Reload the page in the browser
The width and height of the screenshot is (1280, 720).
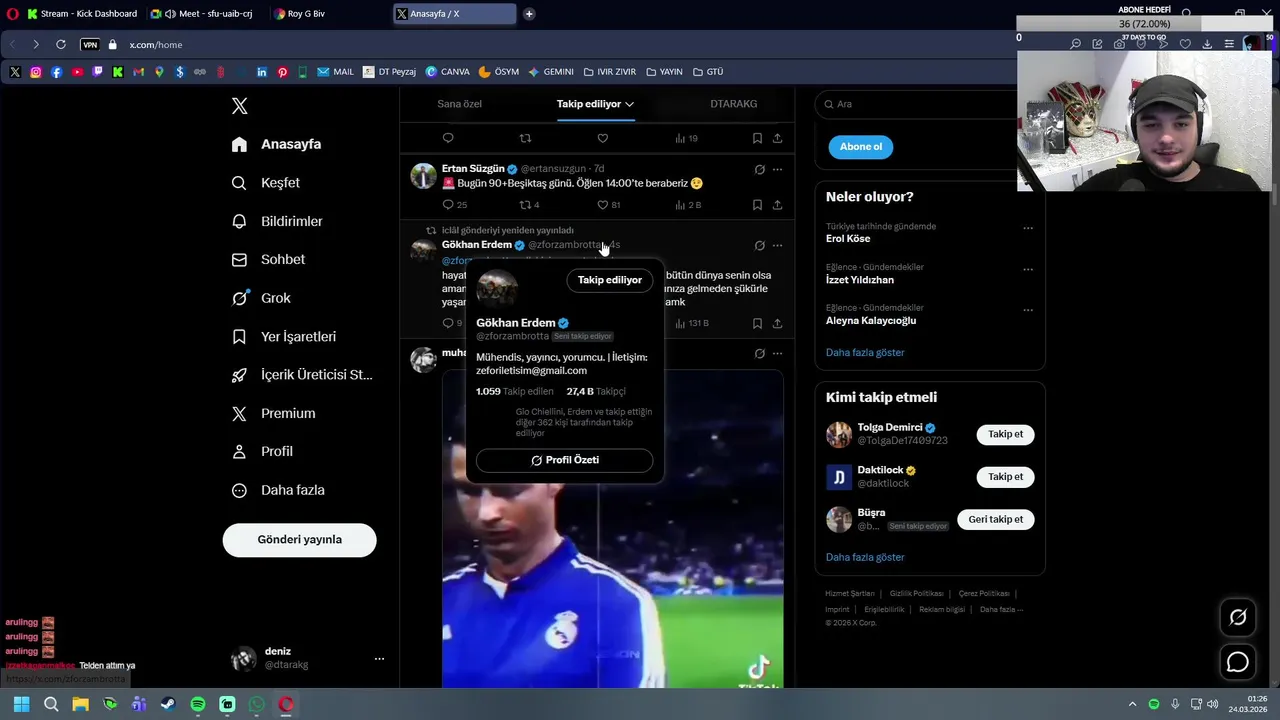(61, 44)
